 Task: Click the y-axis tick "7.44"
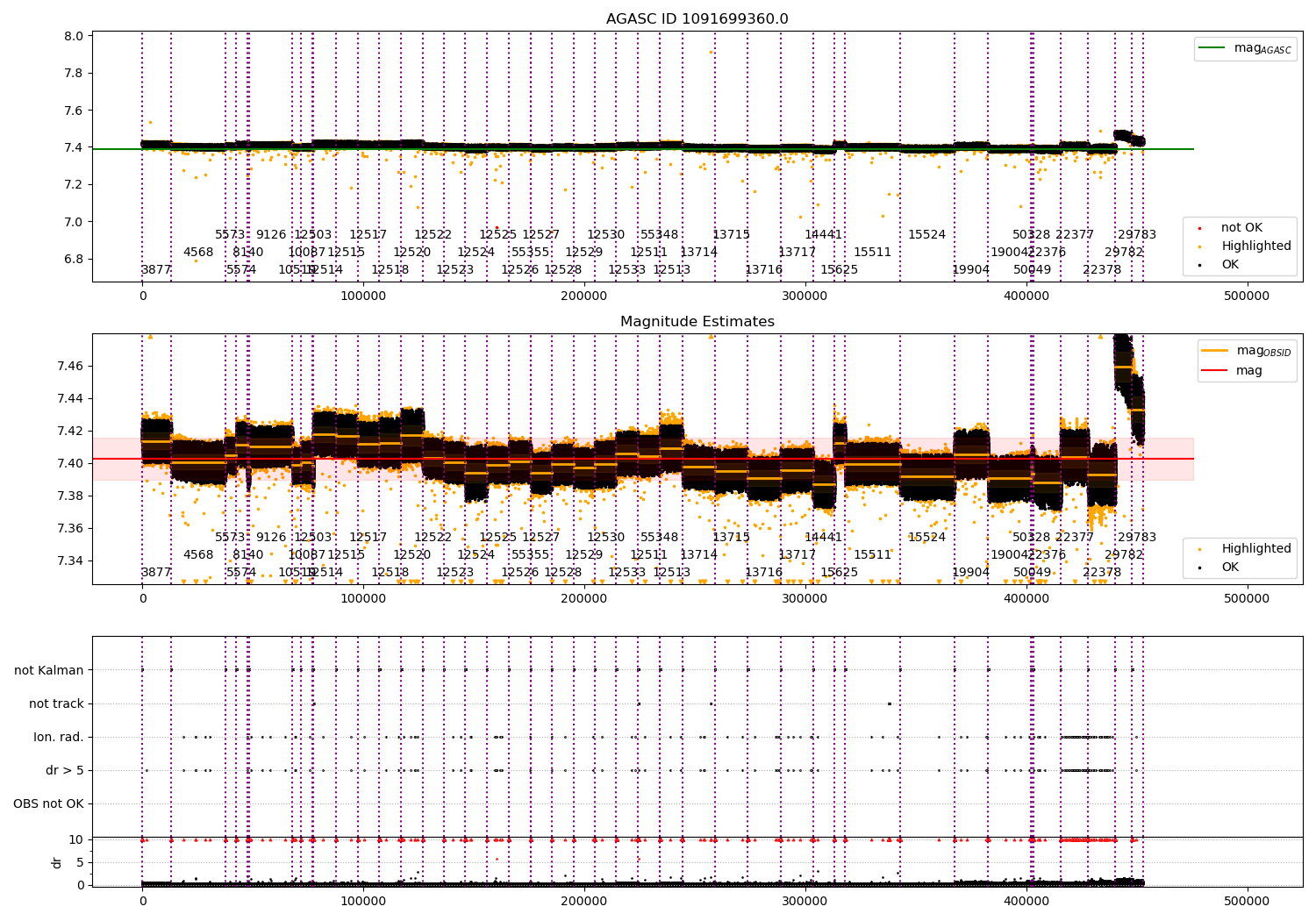tap(70, 399)
